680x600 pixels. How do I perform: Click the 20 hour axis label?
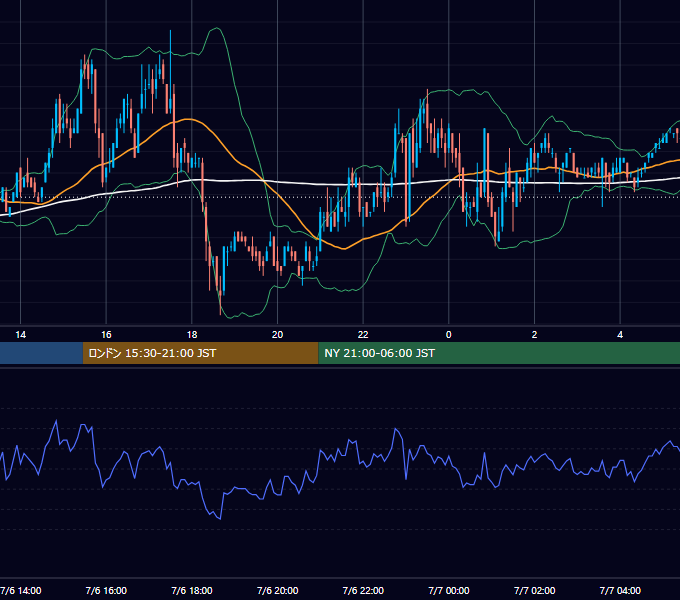pyautogui.click(x=277, y=335)
